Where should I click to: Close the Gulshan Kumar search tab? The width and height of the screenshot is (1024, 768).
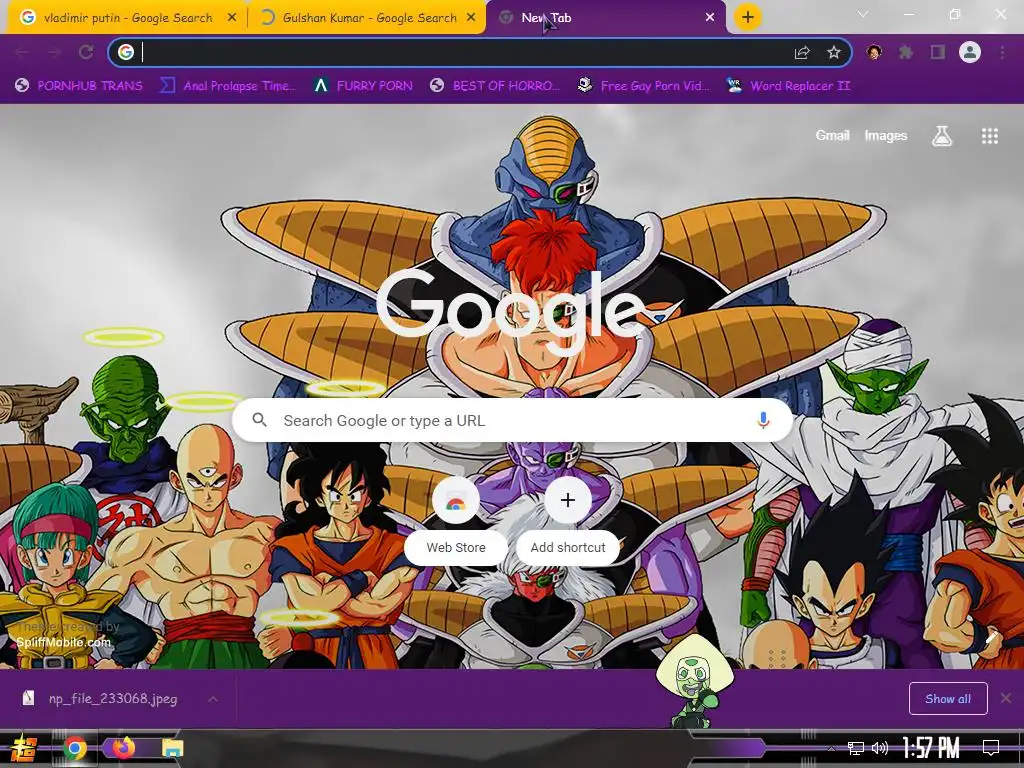[x=471, y=18]
